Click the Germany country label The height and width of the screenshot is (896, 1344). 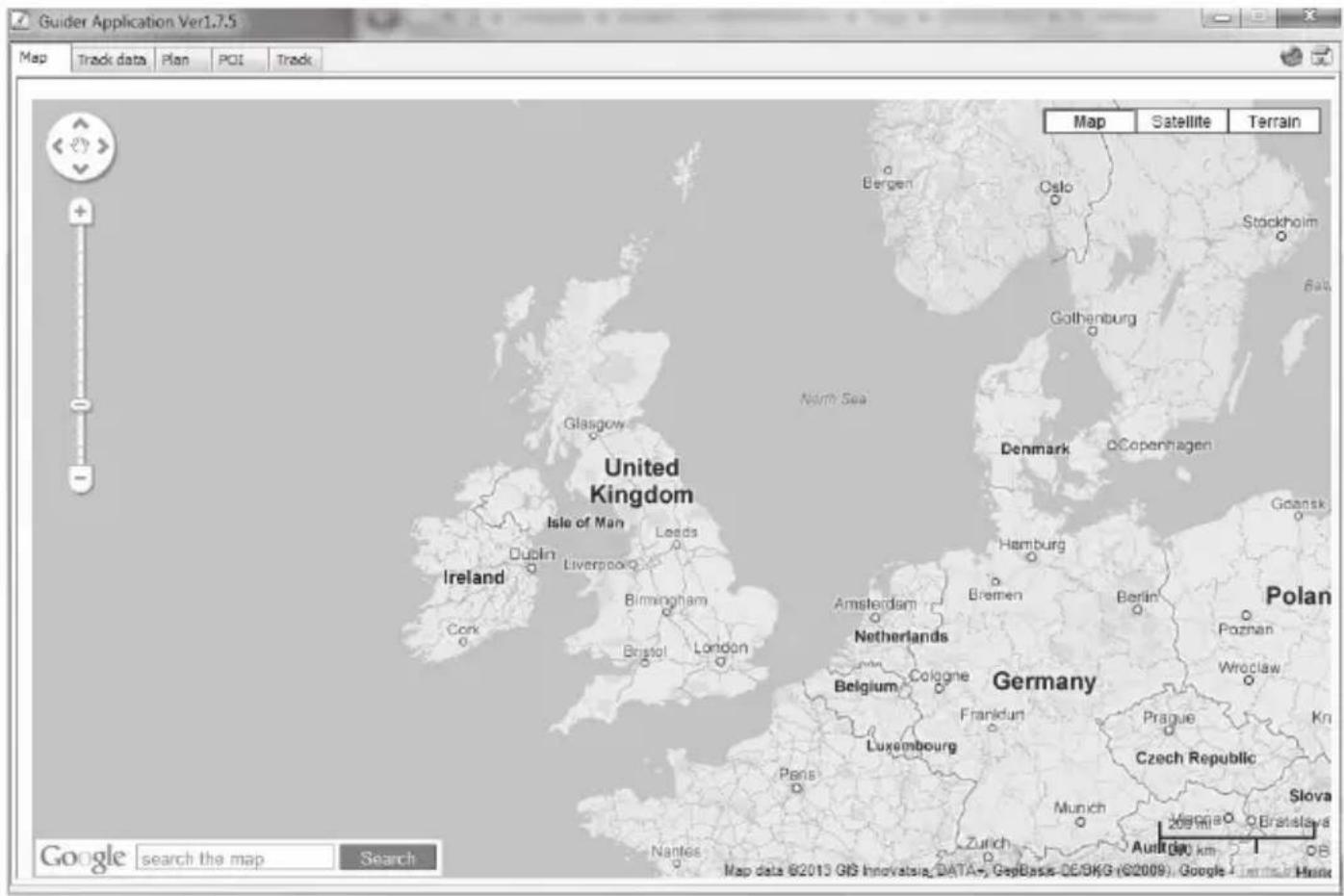[x=1045, y=681]
